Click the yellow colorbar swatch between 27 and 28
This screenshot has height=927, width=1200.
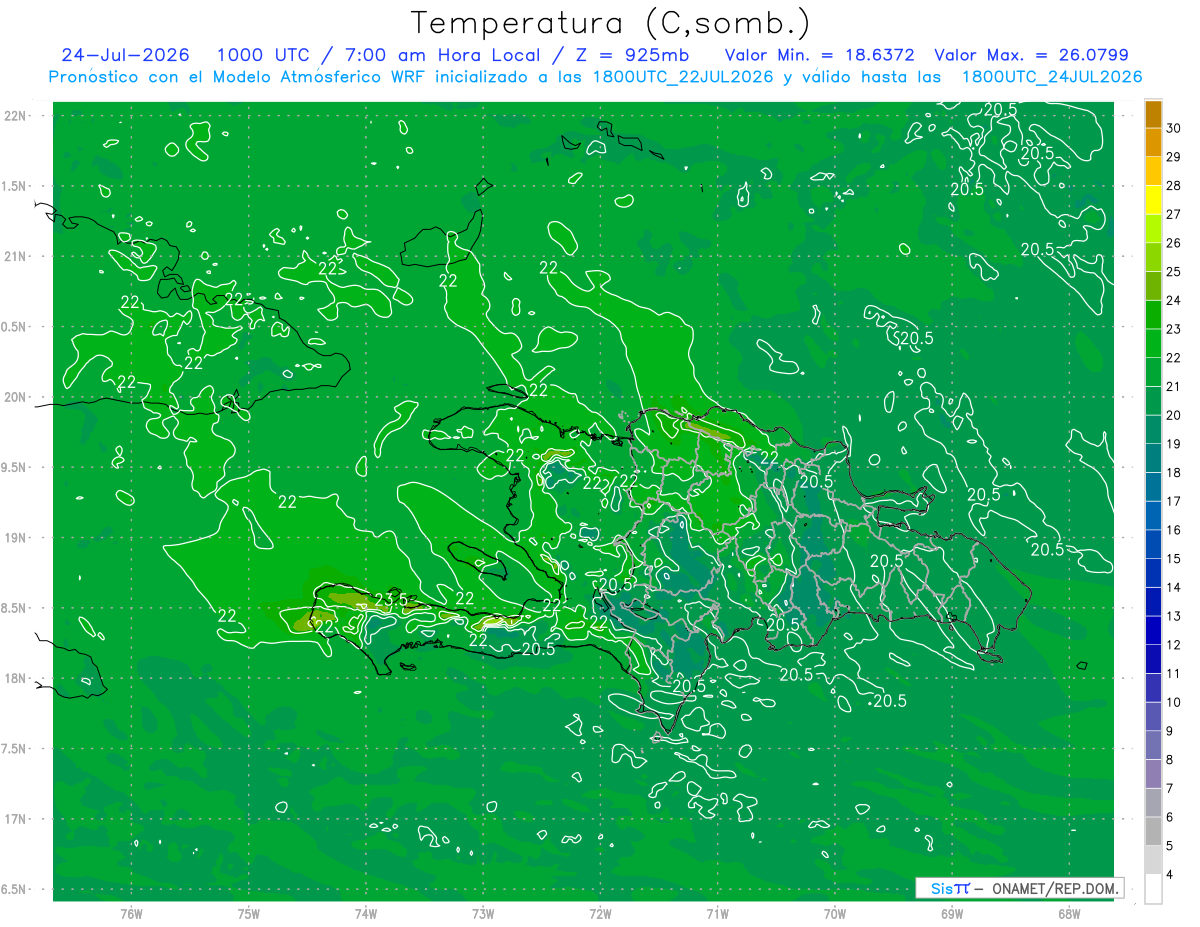pyautogui.click(x=1154, y=200)
